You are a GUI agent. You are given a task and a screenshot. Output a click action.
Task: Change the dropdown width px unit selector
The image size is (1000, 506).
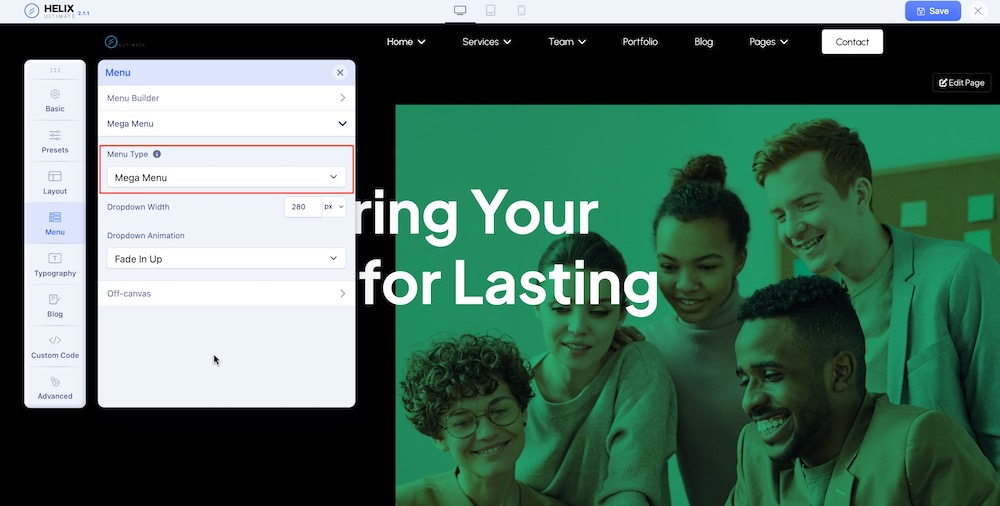pyautogui.click(x=333, y=206)
